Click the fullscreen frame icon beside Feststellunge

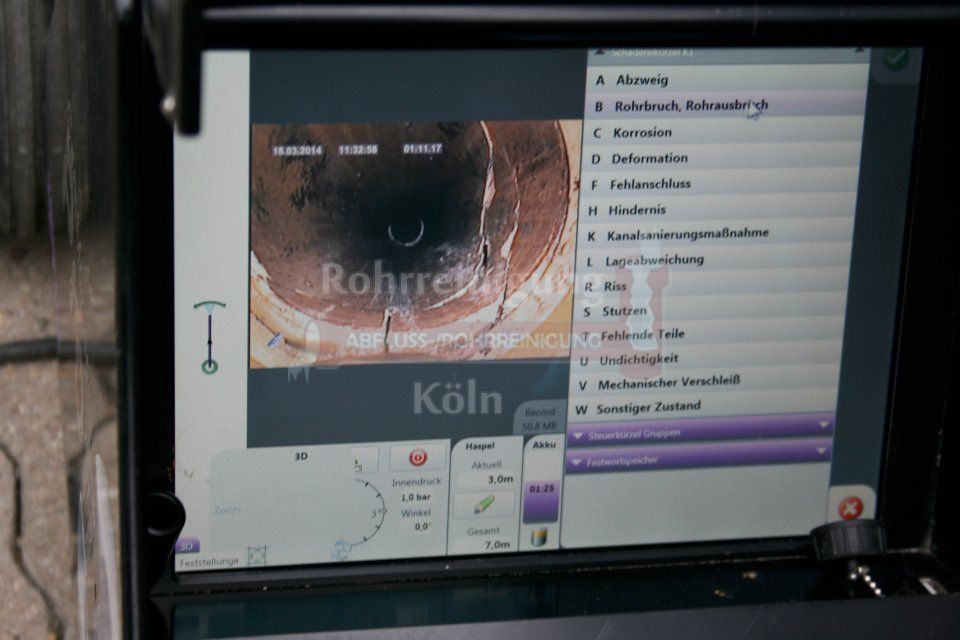257,555
